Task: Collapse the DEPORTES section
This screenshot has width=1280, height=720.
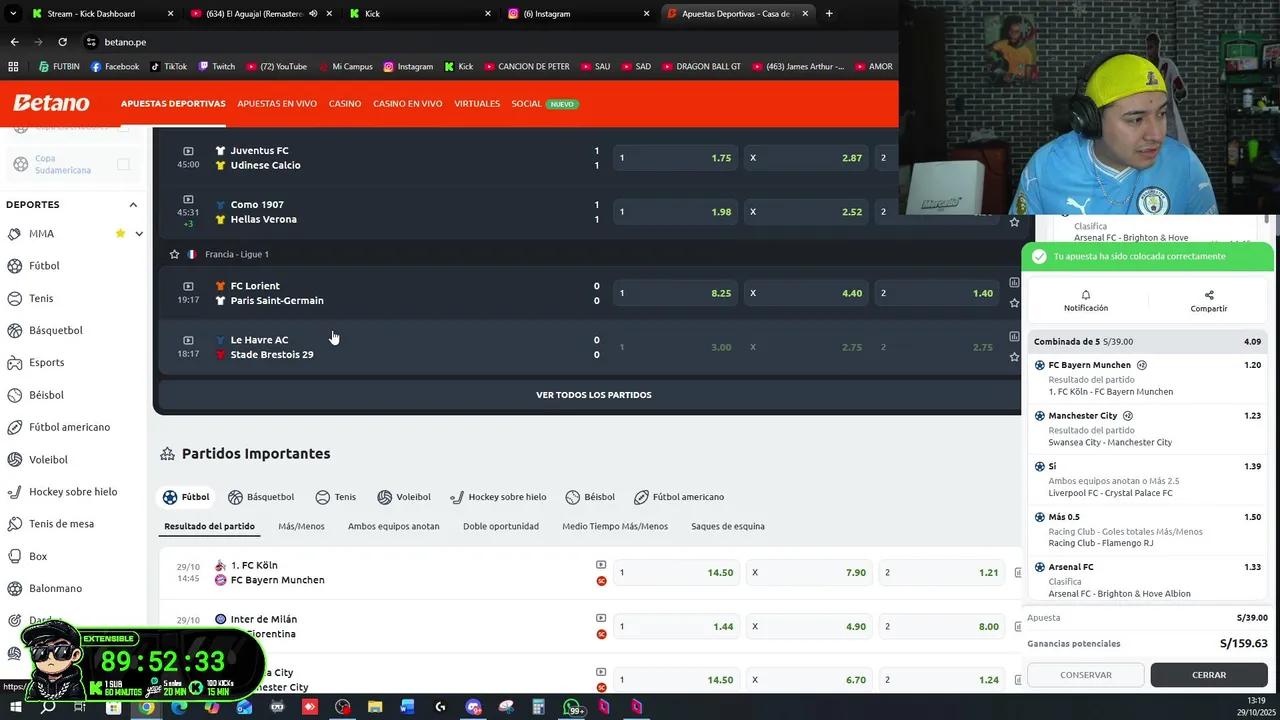Action: pos(133,205)
